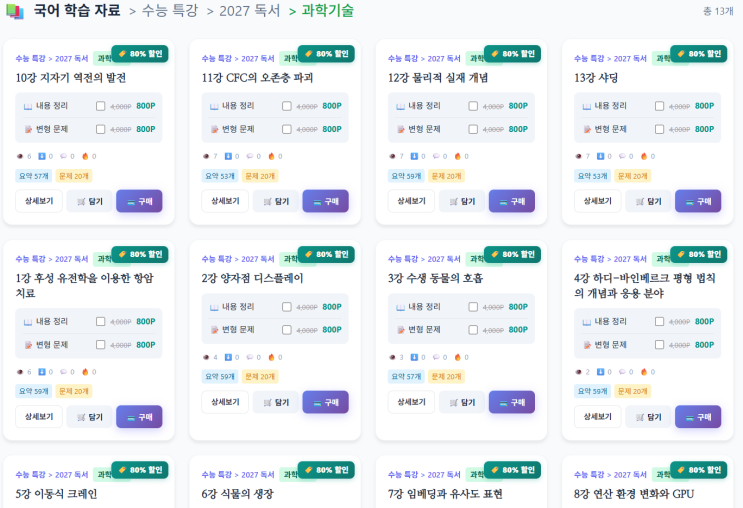
Task: Click the 요약 59개 tag on 4강 card
Action: (592, 392)
